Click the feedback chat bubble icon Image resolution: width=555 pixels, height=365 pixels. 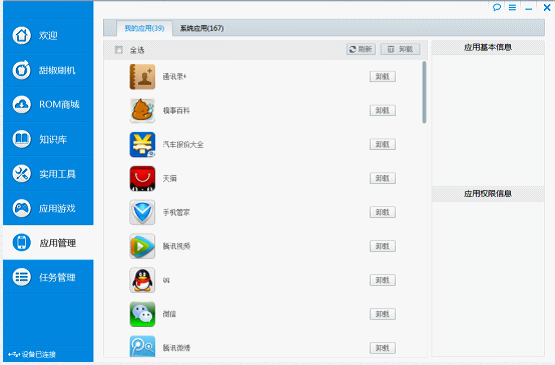[x=497, y=7]
